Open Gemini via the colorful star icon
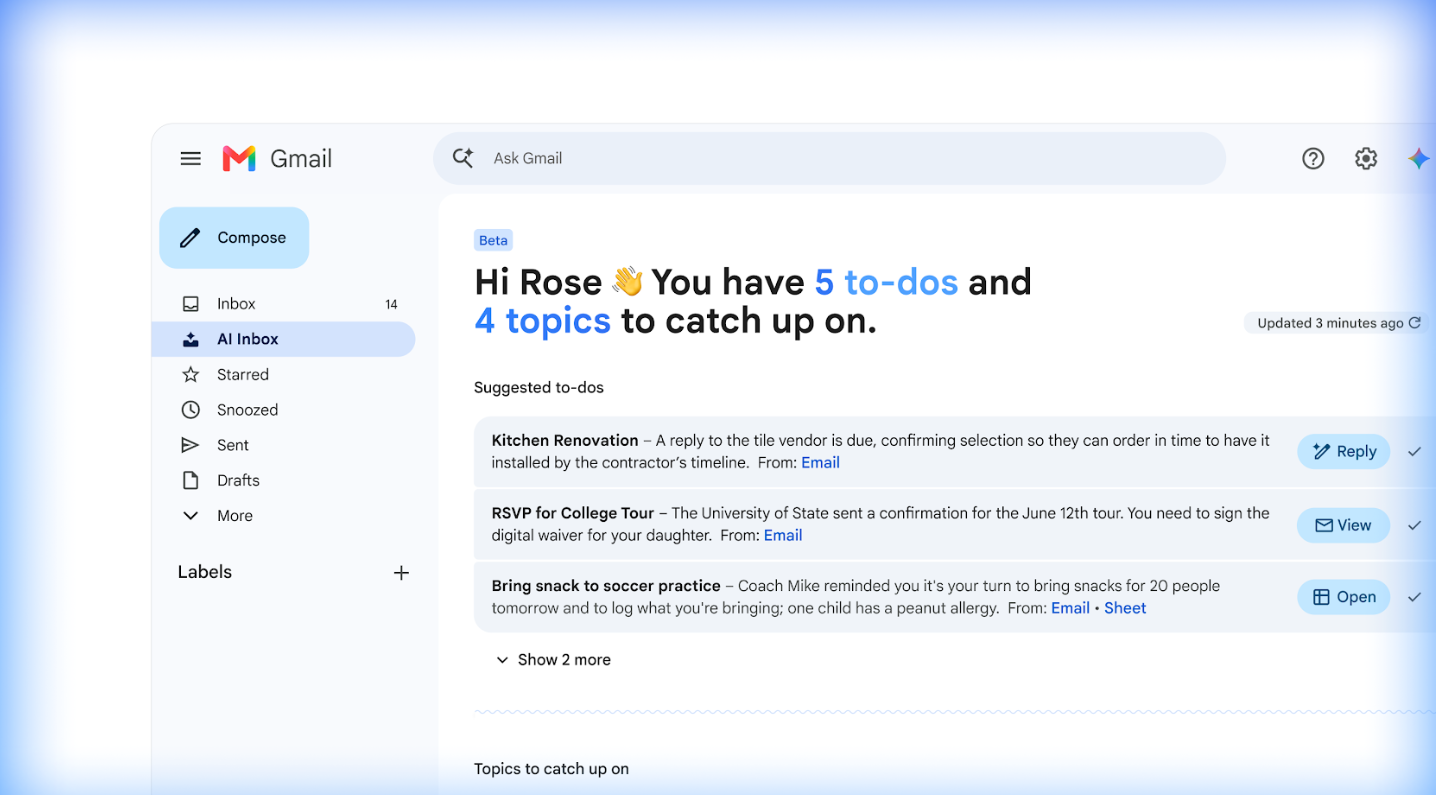This screenshot has width=1436, height=795. tap(1419, 158)
